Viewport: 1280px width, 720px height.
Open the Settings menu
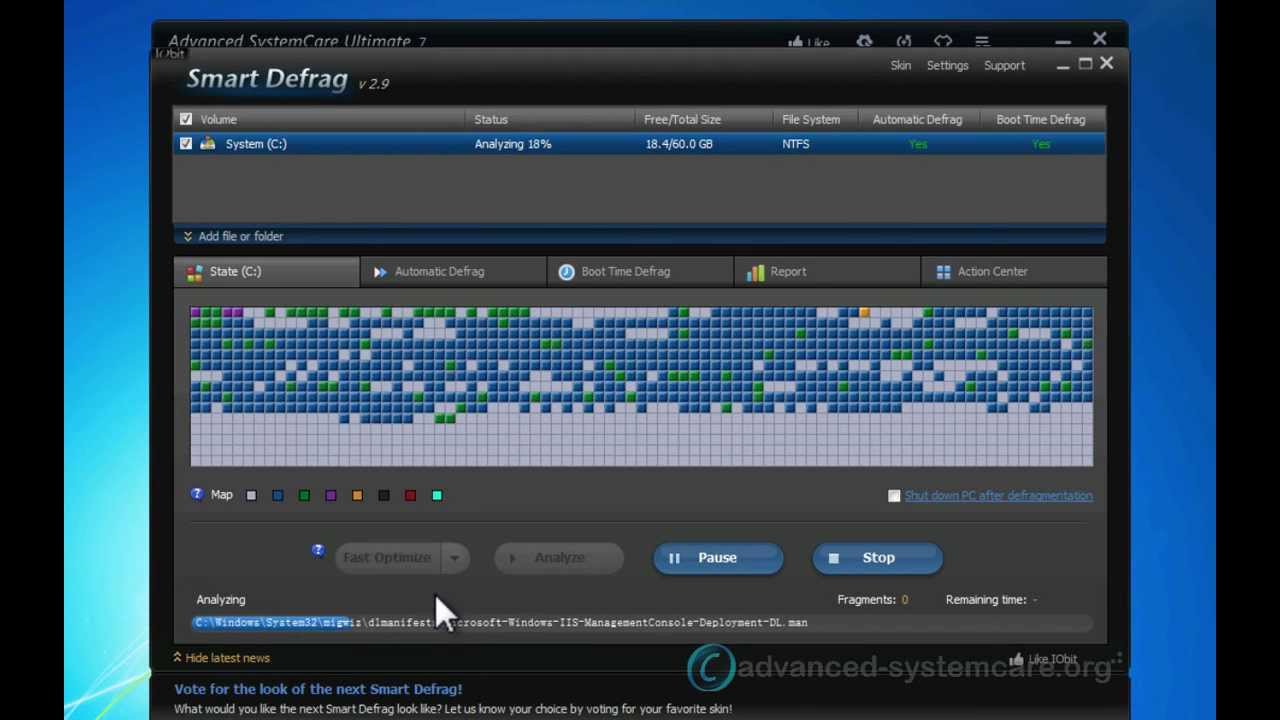point(947,66)
